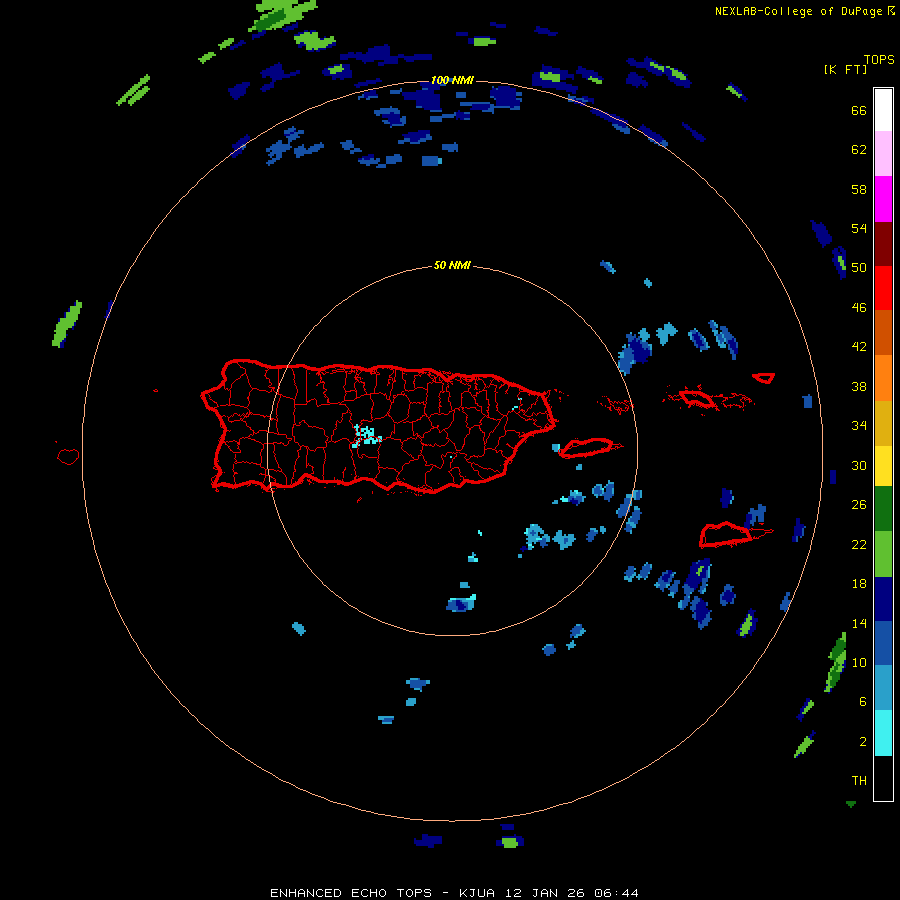This screenshot has height=900, width=900.
Task: Click the bright red 50 kft legend swatch
Action: [883, 288]
